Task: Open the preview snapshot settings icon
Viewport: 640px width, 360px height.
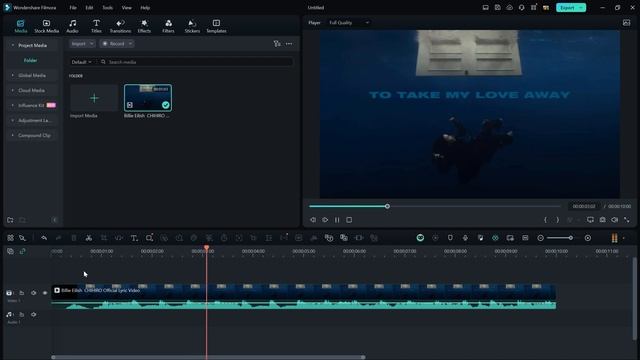Action: tap(627, 23)
